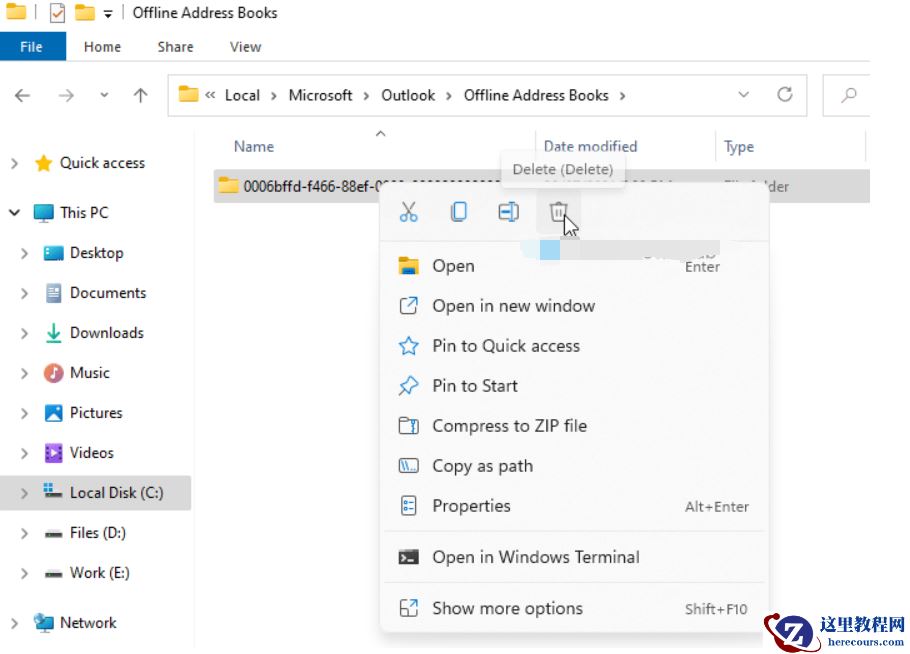Refresh the current folder view

tap(783, 95)
